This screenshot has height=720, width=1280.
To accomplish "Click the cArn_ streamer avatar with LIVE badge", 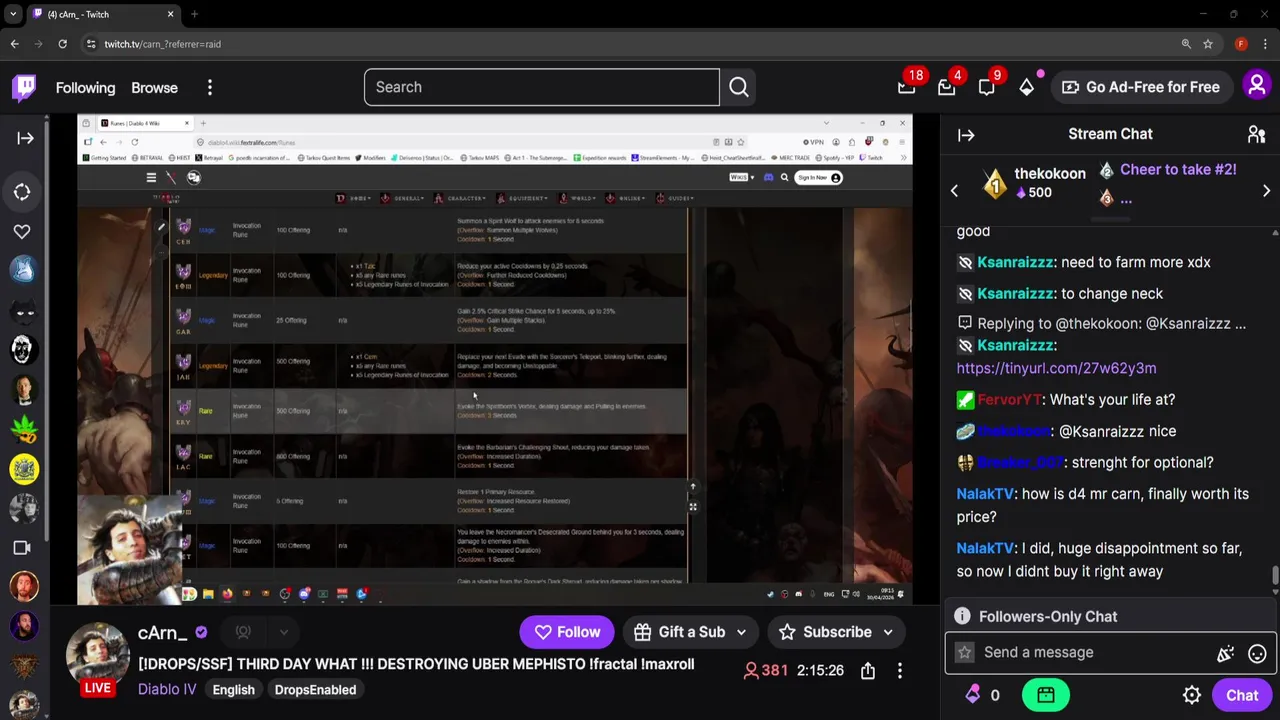I will [97, 658].
